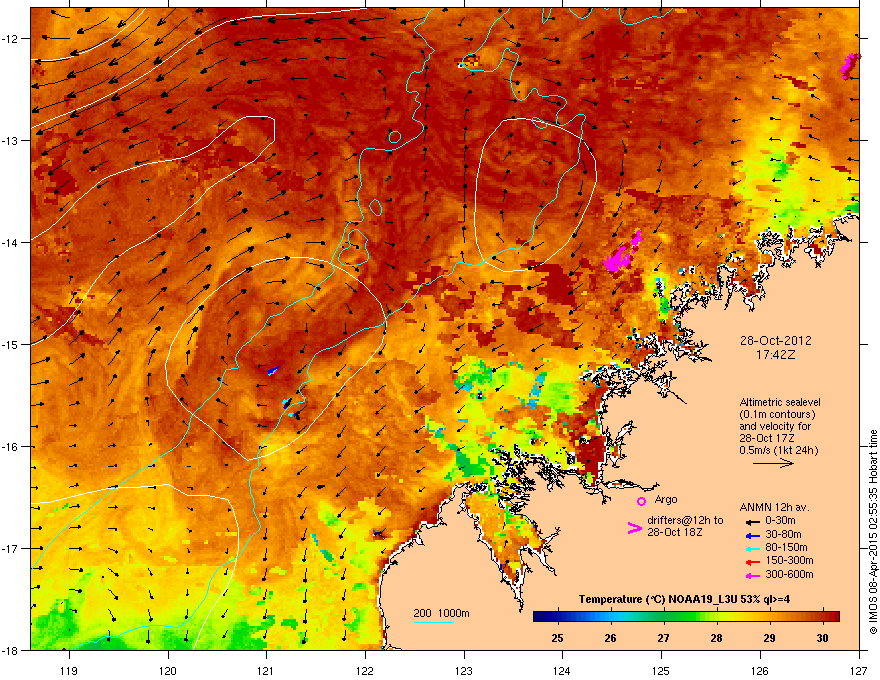Click the longitude 121 axis label
The width and height of the screenshot is (880, 680).
[x=266, y=671]
